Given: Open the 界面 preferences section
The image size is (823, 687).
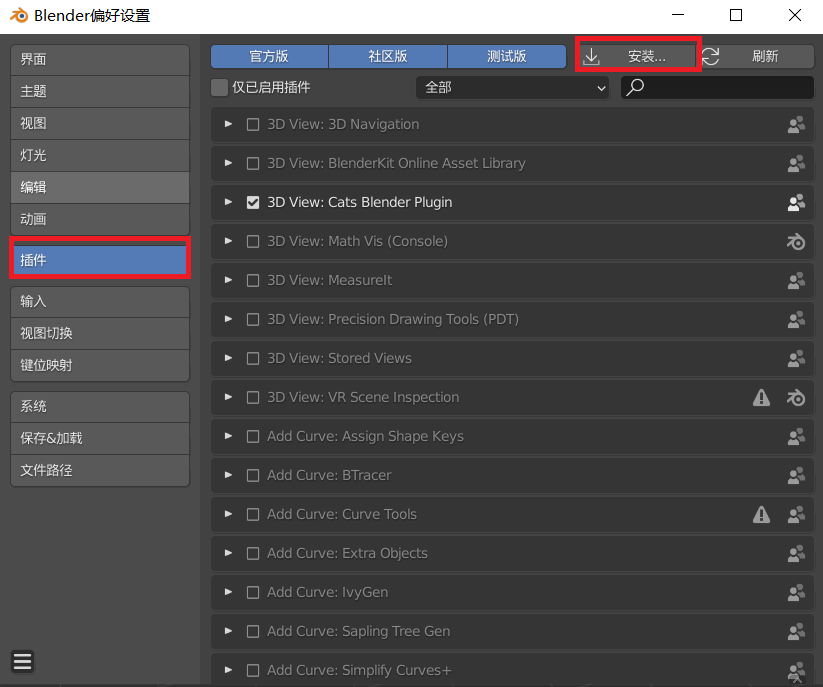Looking at the screenshot, I should click(100, 59).
